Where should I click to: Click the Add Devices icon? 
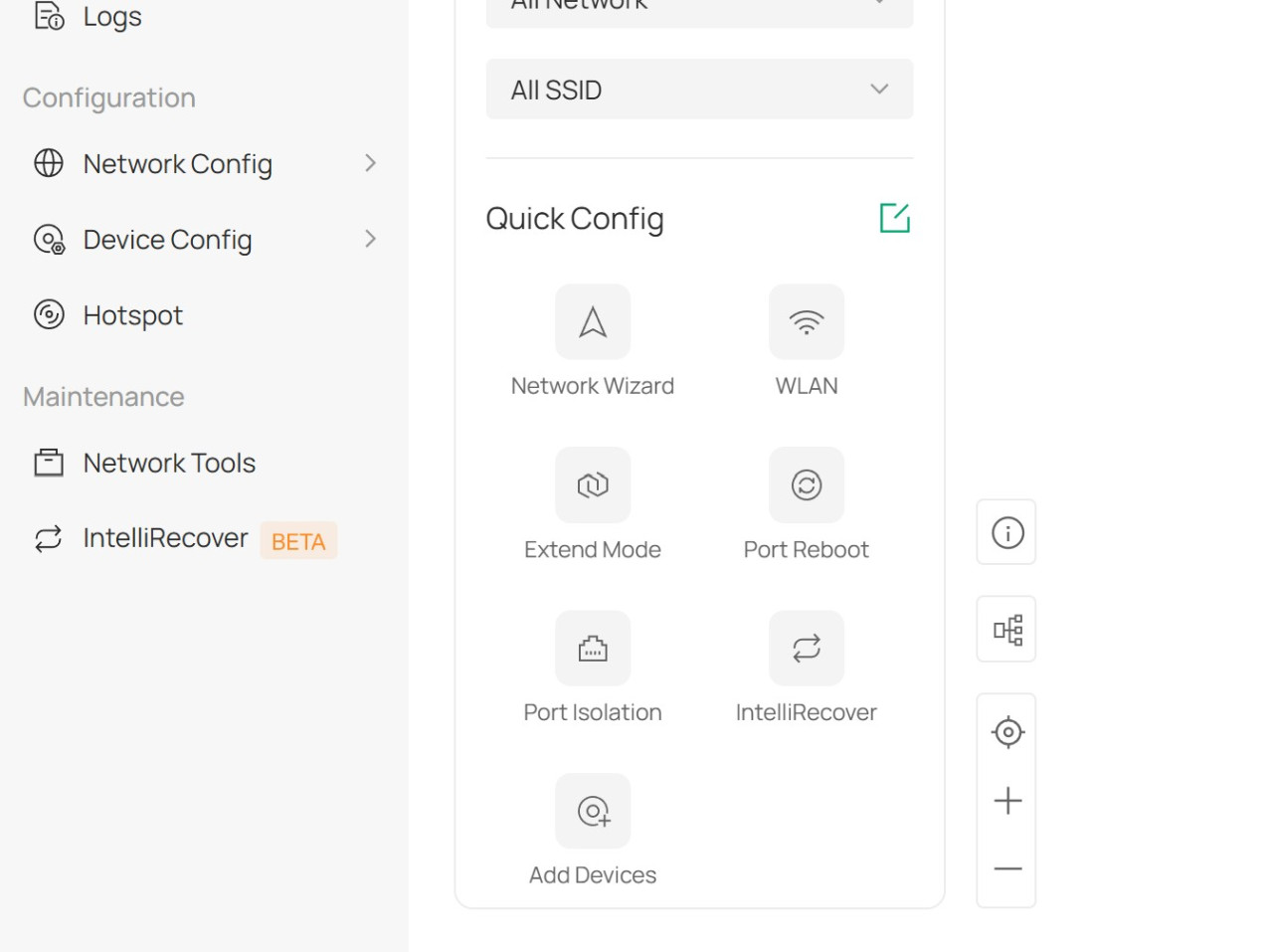pos(593,812)
